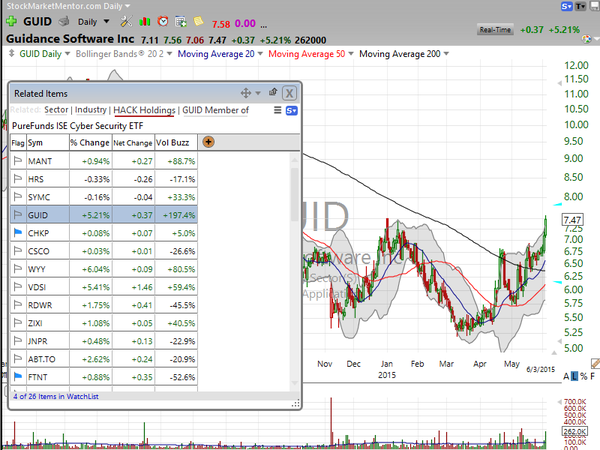Sort by Vol Buzz column header
This screenshot has width=600, height=450.
(x=176, y=142)
